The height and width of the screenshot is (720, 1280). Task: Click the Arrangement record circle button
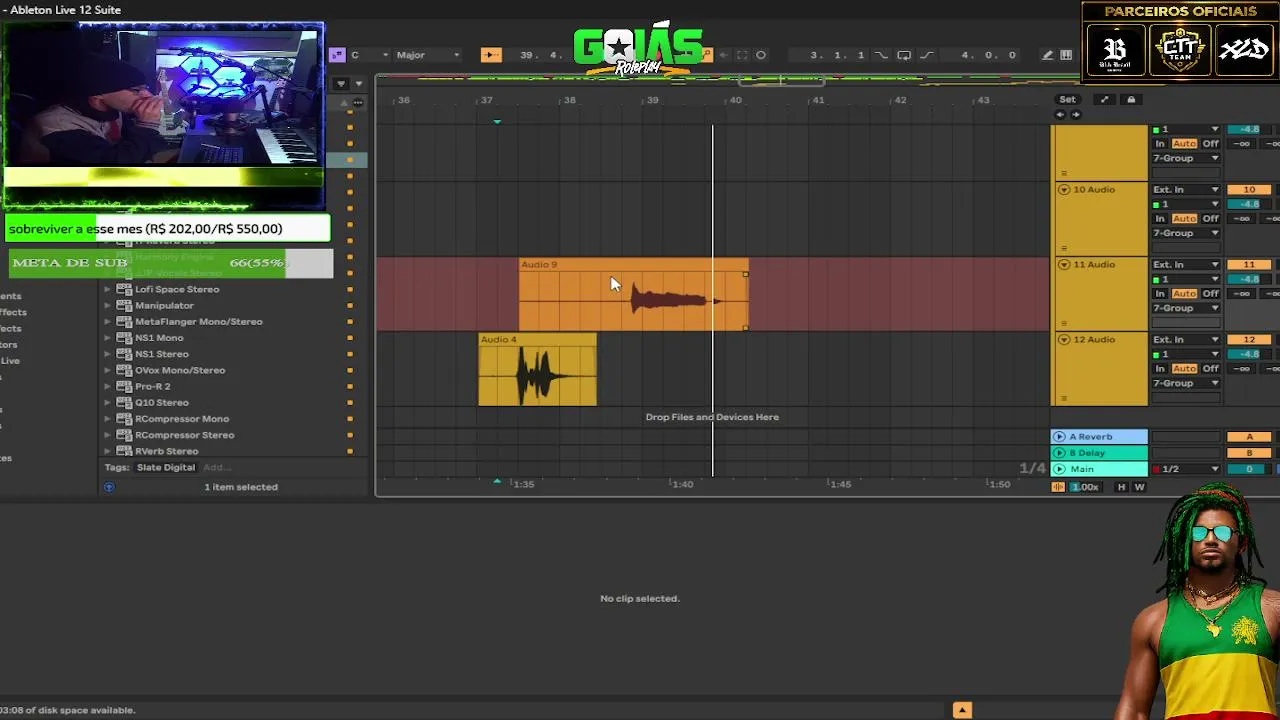[x=761, y=55]
